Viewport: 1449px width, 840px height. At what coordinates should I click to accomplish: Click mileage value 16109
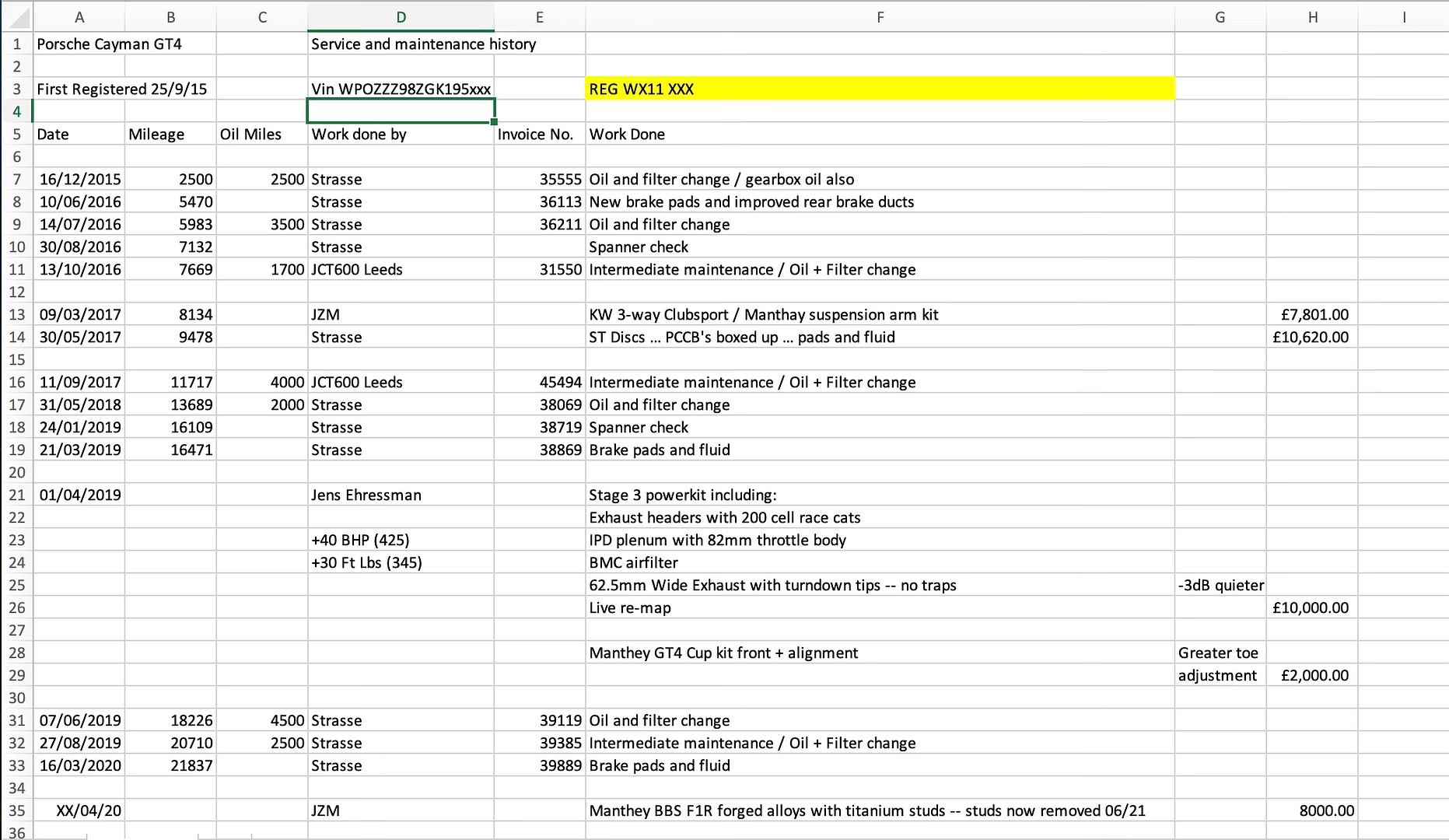(170, 427)
